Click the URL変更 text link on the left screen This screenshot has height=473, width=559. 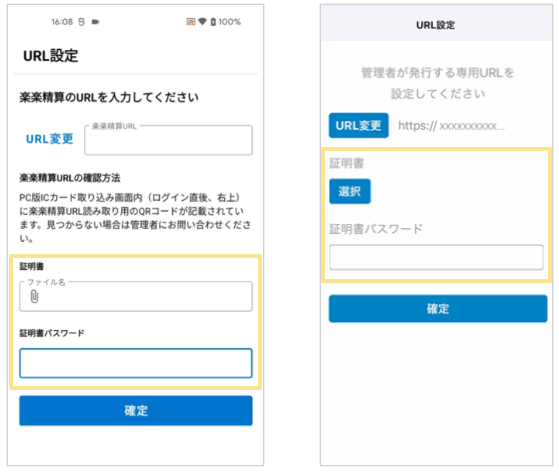coord(50,139)
